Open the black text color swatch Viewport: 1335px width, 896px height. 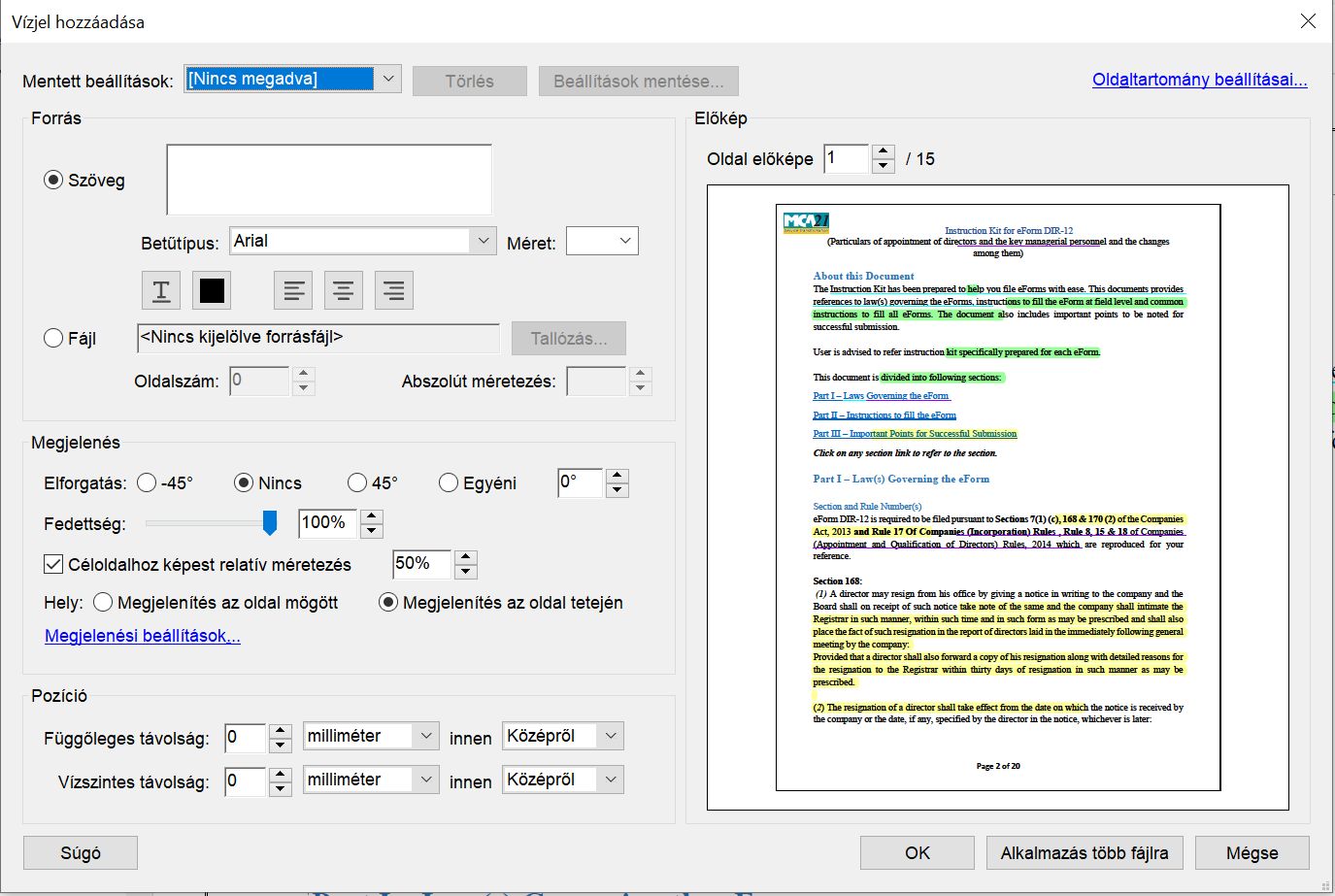[212, 290]
